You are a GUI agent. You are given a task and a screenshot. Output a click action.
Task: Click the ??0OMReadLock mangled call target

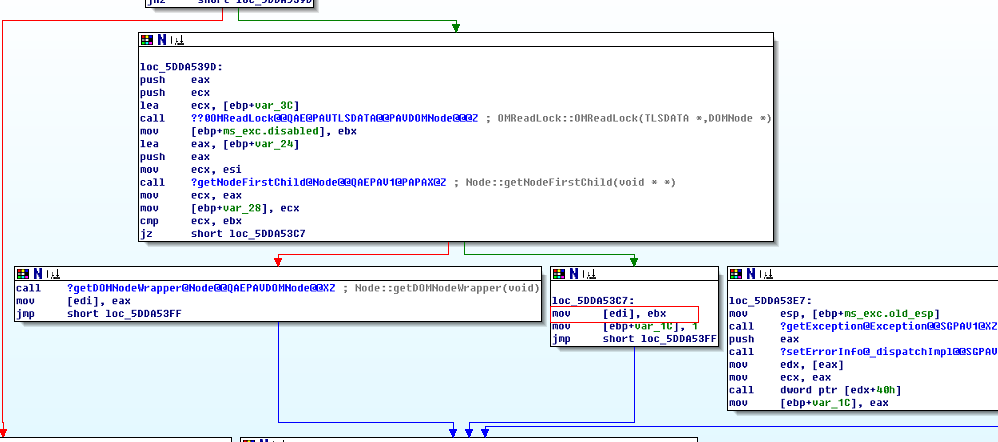334,118
